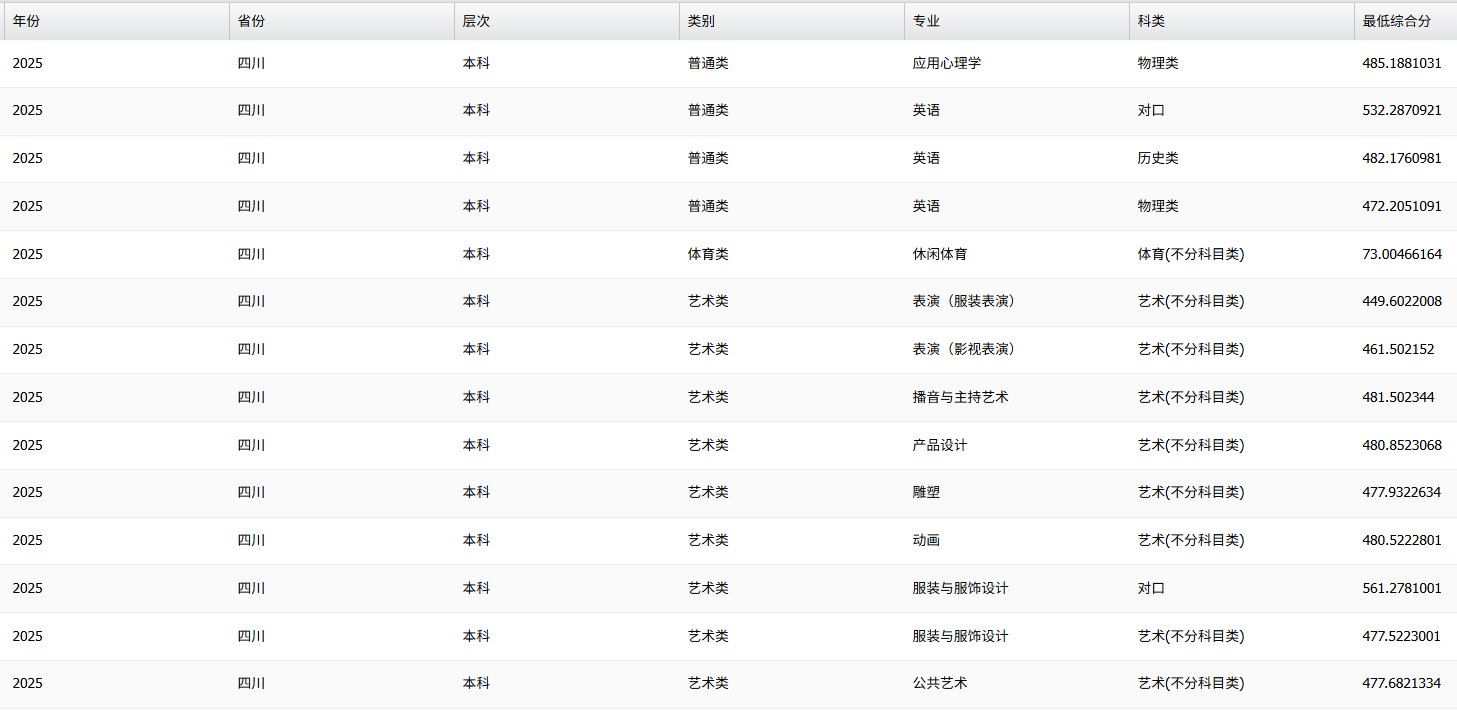The height and width of the screenshot is (717, 1457).
Task: Select 体育(不分科目类) cell
Action: [x=1190, y=254]
